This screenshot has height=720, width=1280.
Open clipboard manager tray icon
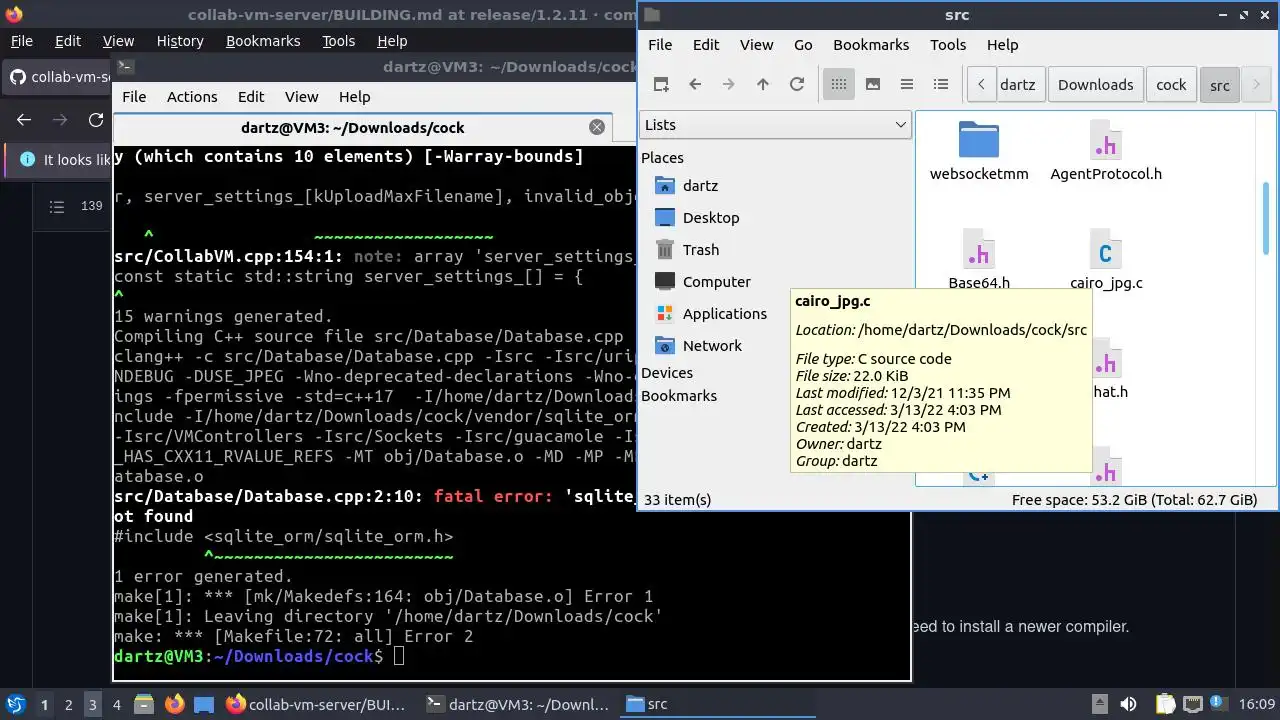click(x=1165, y=704)
